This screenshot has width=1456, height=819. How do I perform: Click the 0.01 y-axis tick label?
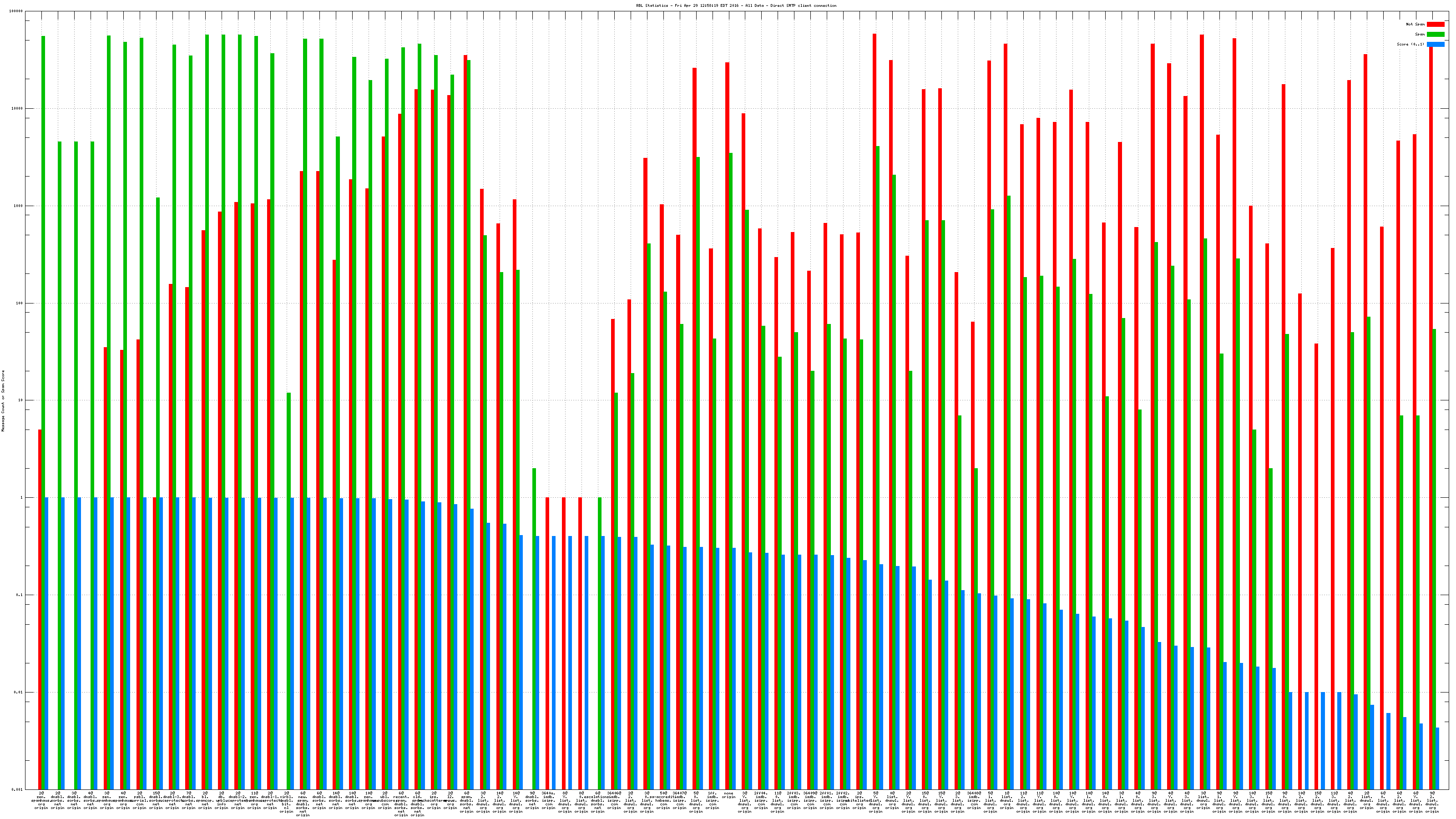click(19, 693)
